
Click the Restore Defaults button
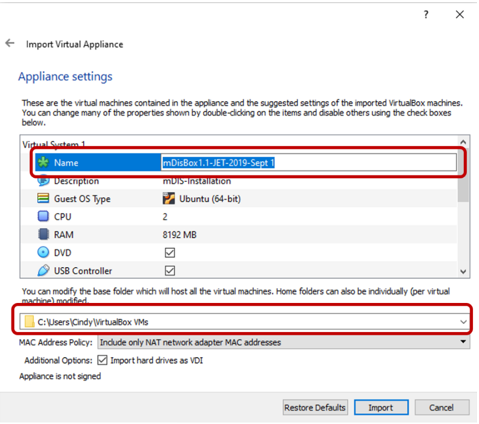coord(315,407)
